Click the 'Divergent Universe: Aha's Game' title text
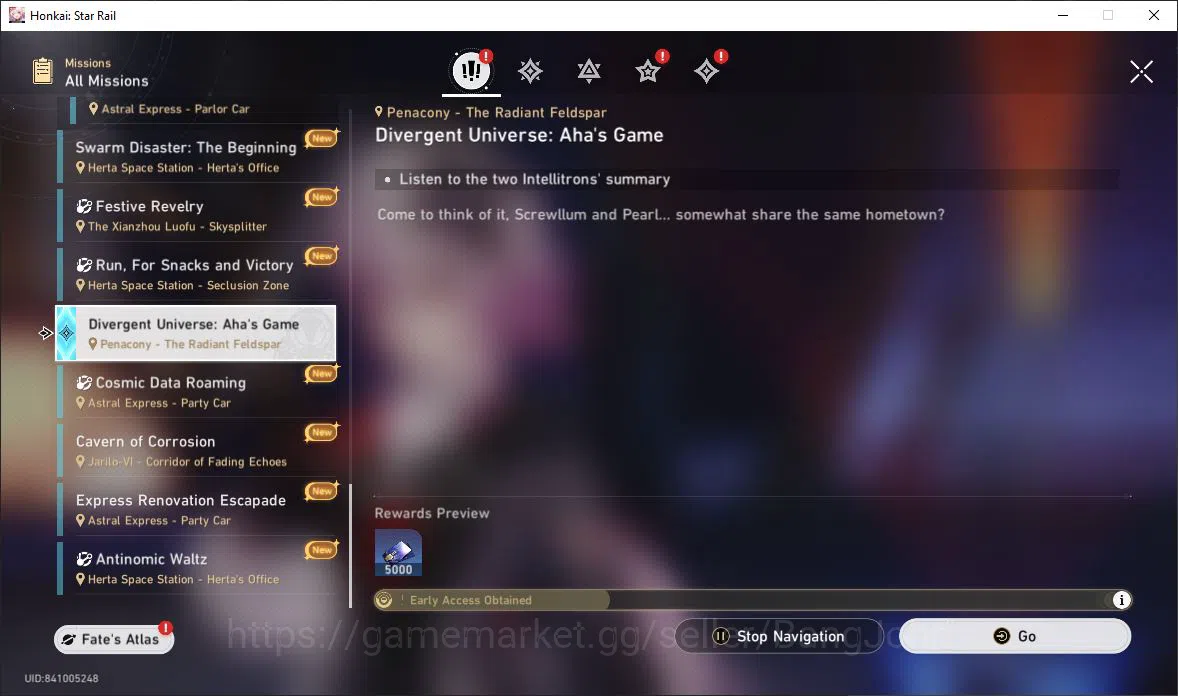The height and width of the screenshot is (696, 1178). [519, 135]
